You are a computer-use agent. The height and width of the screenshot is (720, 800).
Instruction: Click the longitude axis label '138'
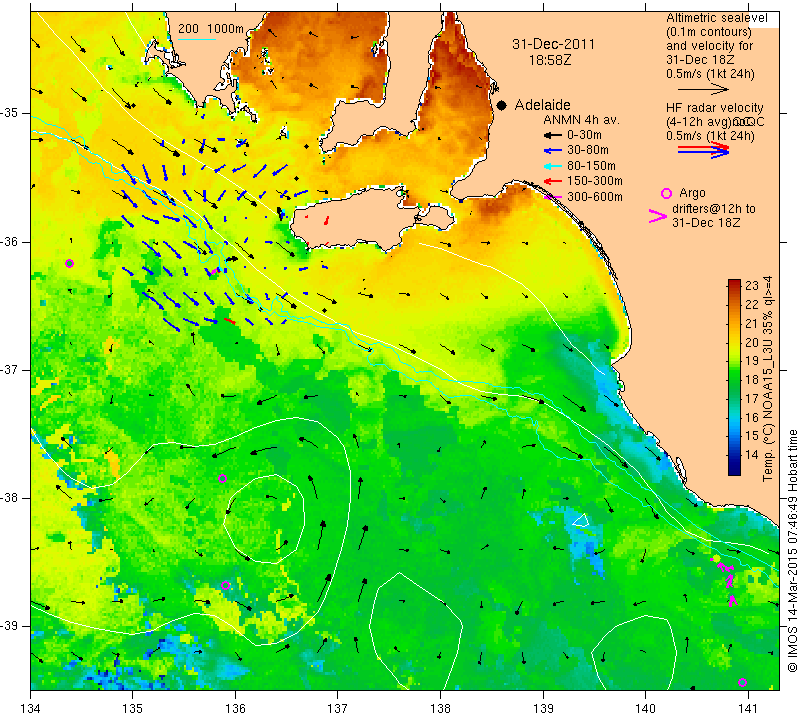(x=440, y=708)
